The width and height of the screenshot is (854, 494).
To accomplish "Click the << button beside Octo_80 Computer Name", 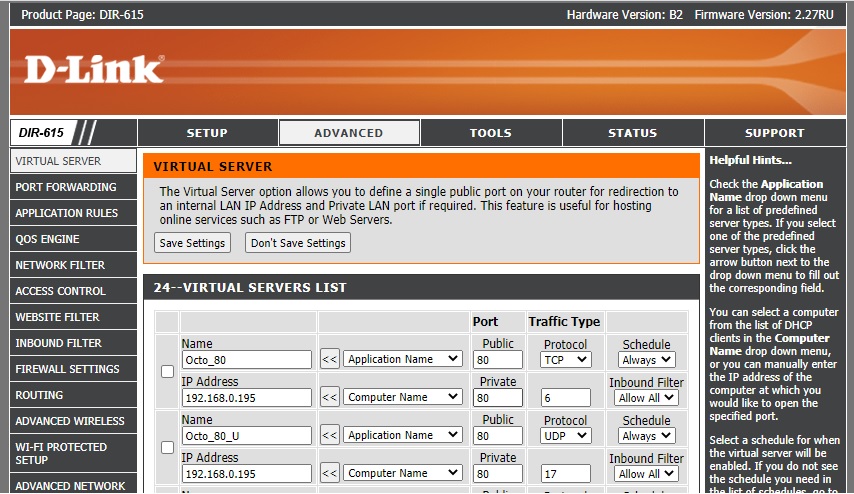I will click(x=330, y=398).
